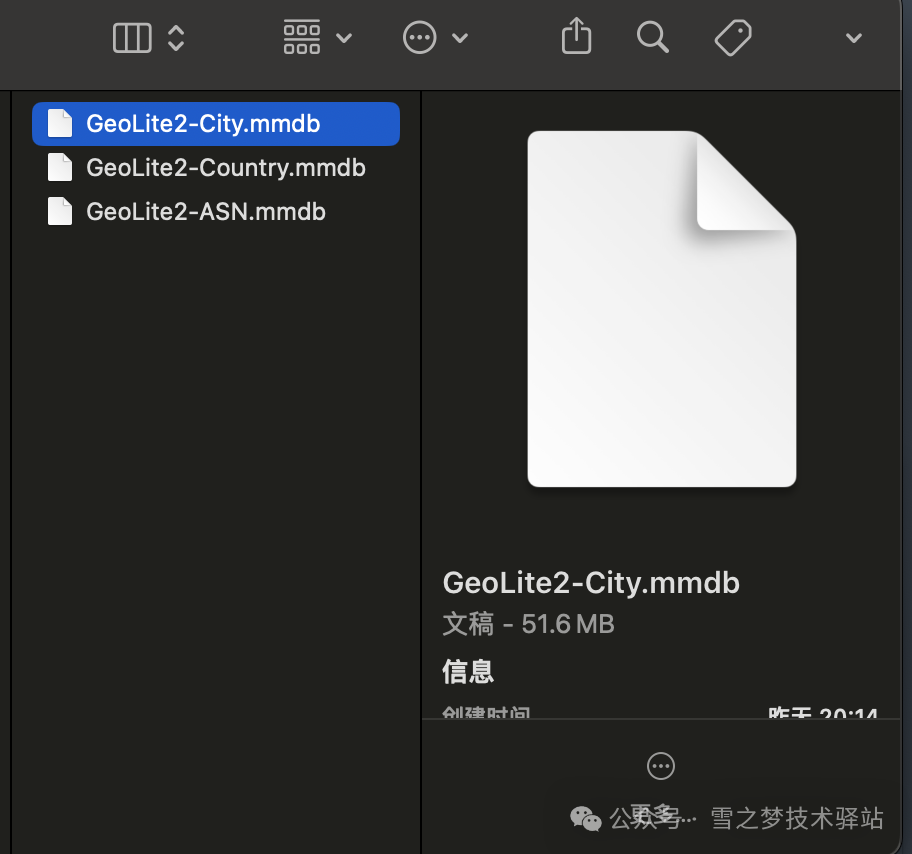Screen dimensions: 912x854
Task: Click the group-by grid icon
Action: click(x=302, y=38)
